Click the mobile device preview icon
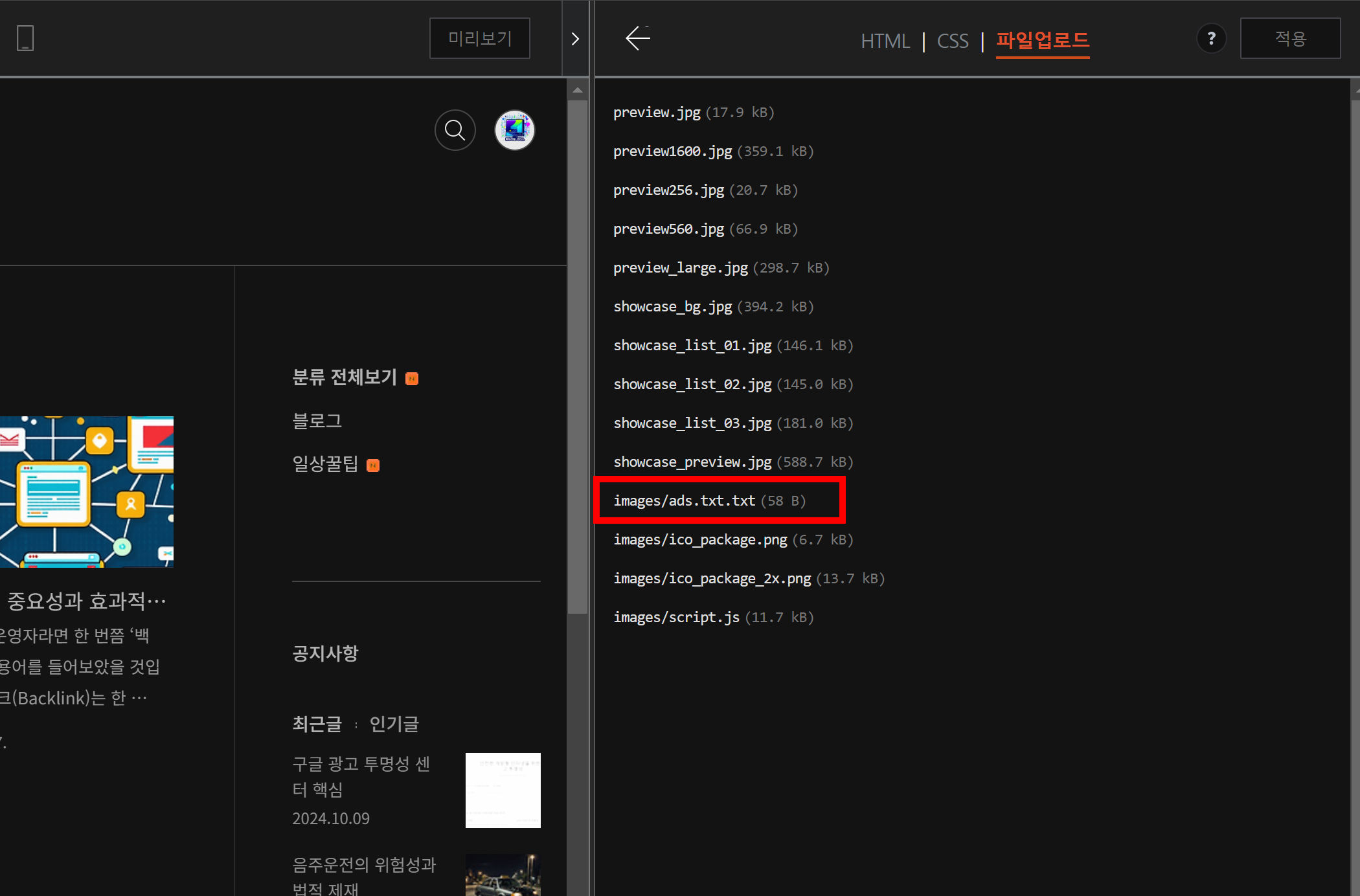Screen dimensions: 1360x896 (x=25, y=38)
